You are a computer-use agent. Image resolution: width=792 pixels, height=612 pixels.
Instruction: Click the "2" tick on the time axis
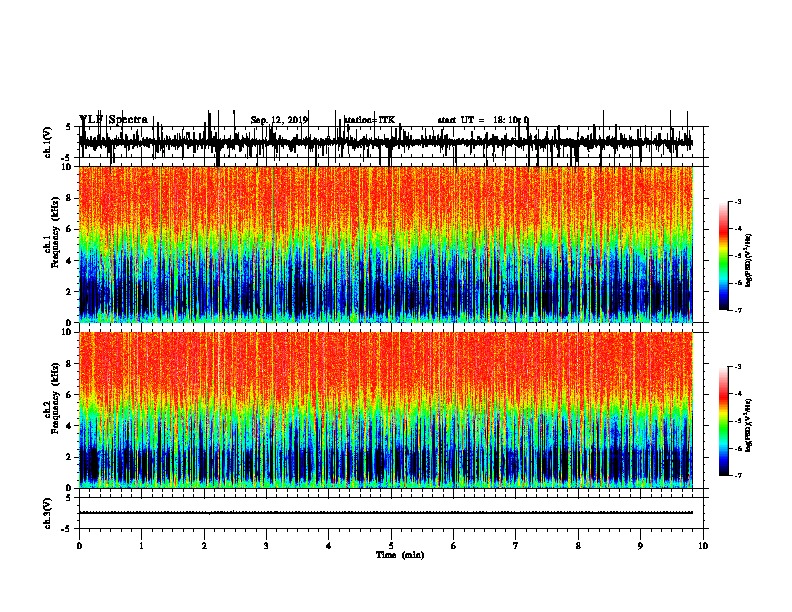[204, 546]
